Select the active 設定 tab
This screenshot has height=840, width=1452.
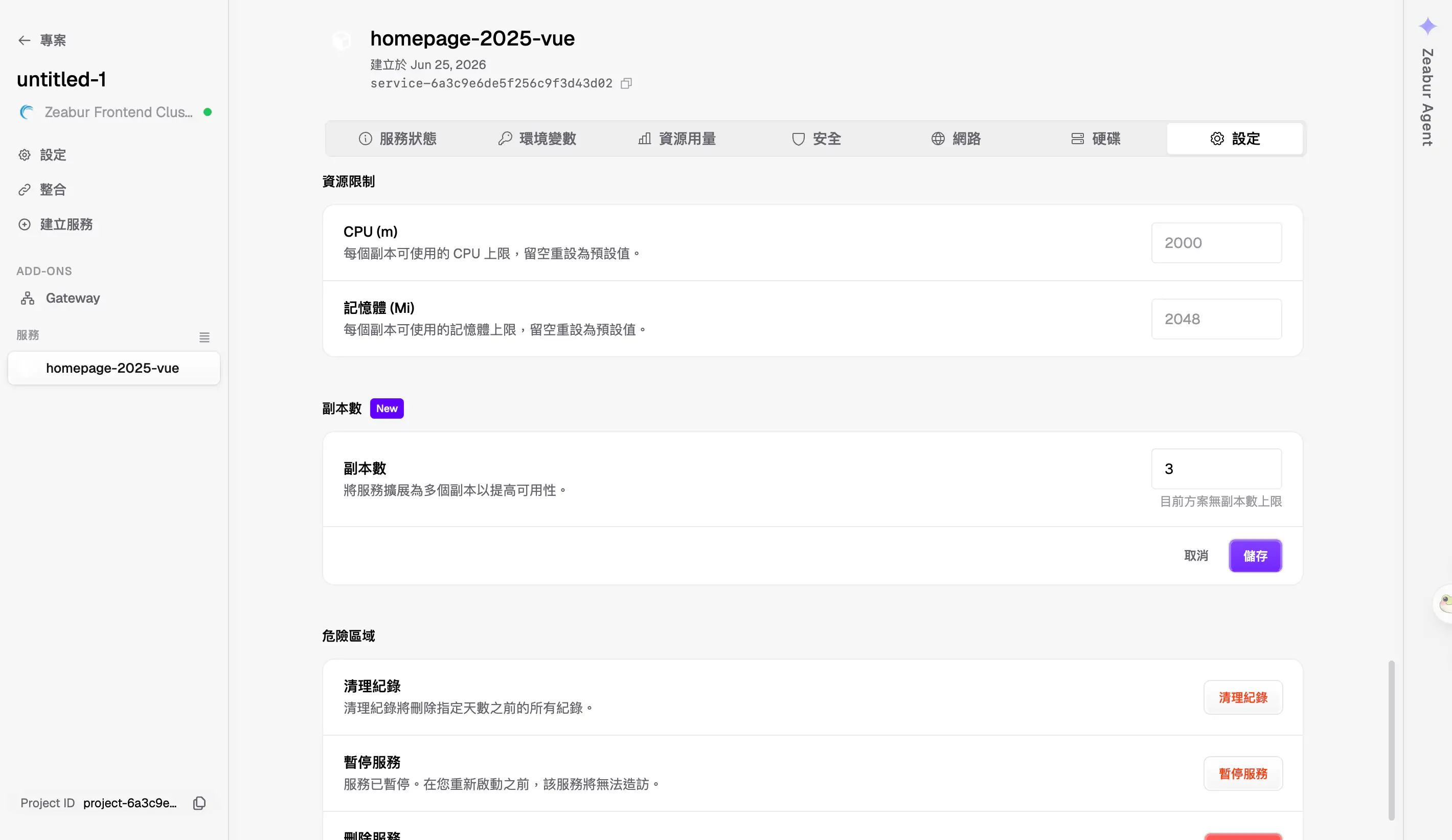[1235, 139]
